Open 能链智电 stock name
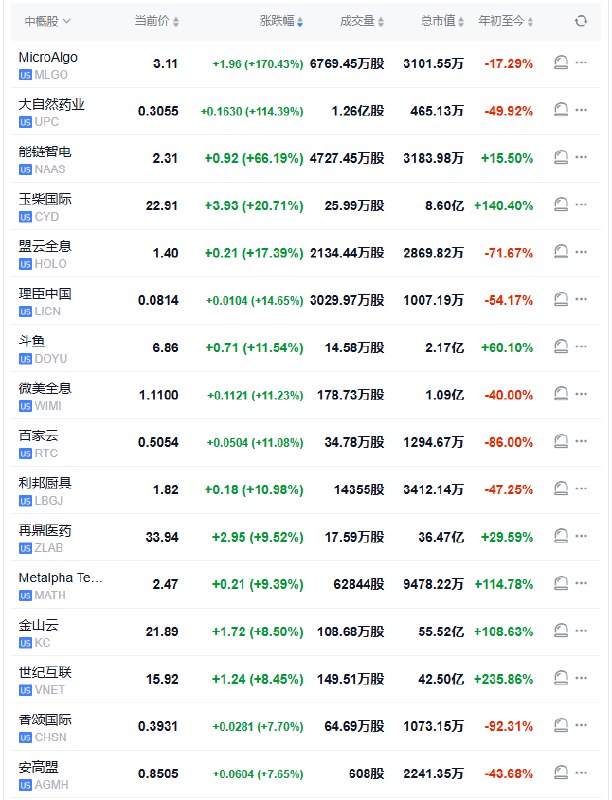This screenshot has height=800, width=612. pos(45,152)
